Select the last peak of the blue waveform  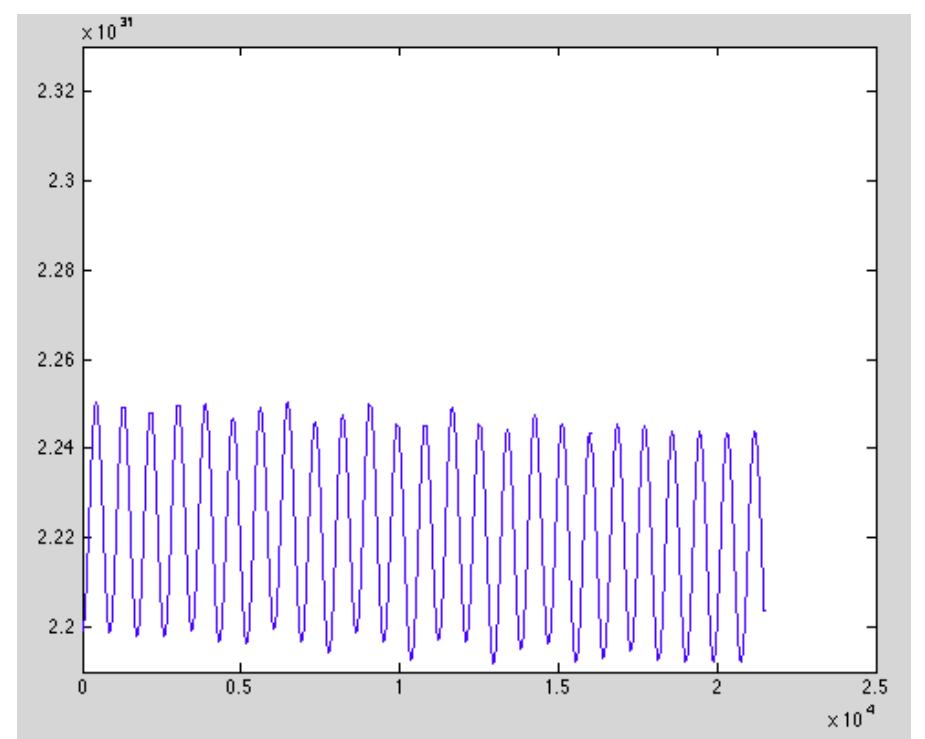tap(755, 432)
